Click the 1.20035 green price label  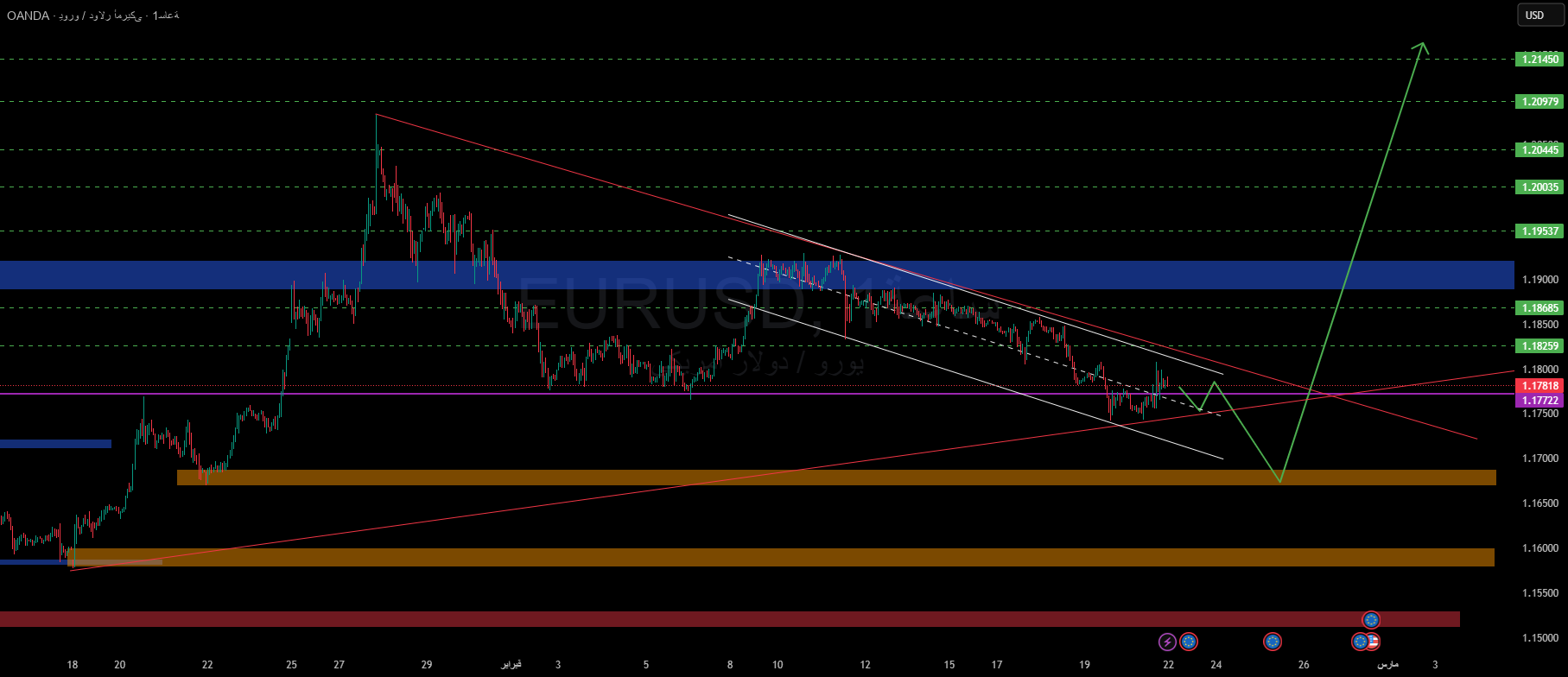[x=1540, y=187]
